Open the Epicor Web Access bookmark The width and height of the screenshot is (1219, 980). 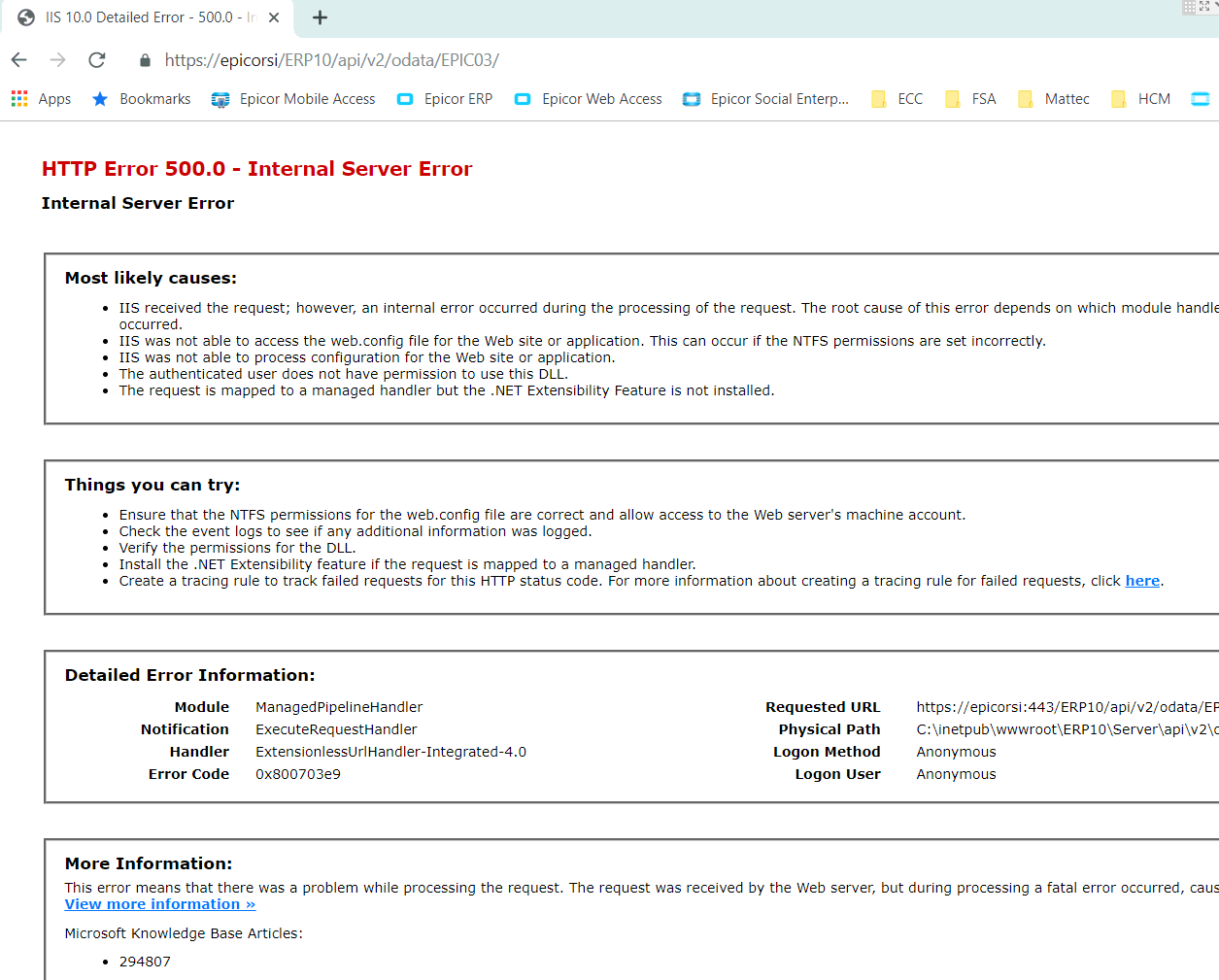[x=588, y=99]
